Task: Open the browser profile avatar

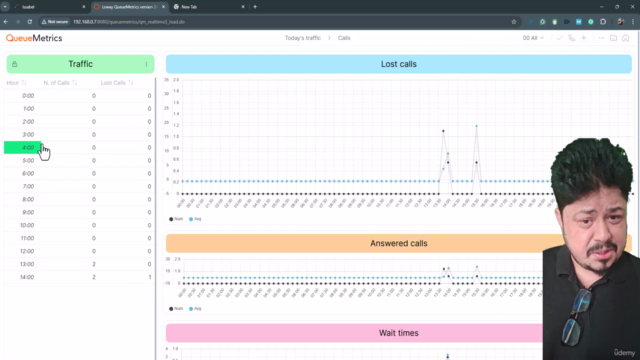Action: pos(621,22)
